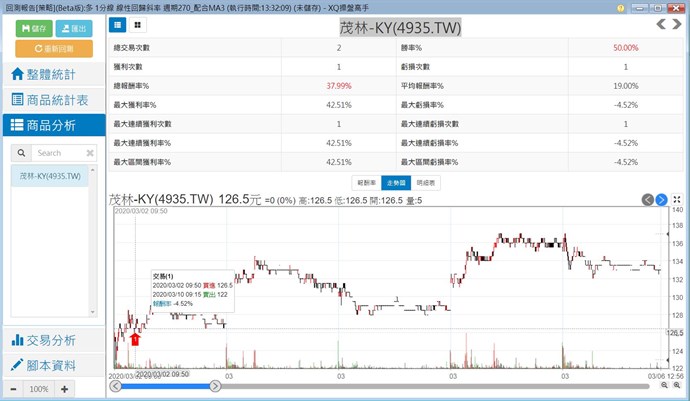Rerun the backtest with 重新回測 button

(54, 48)
